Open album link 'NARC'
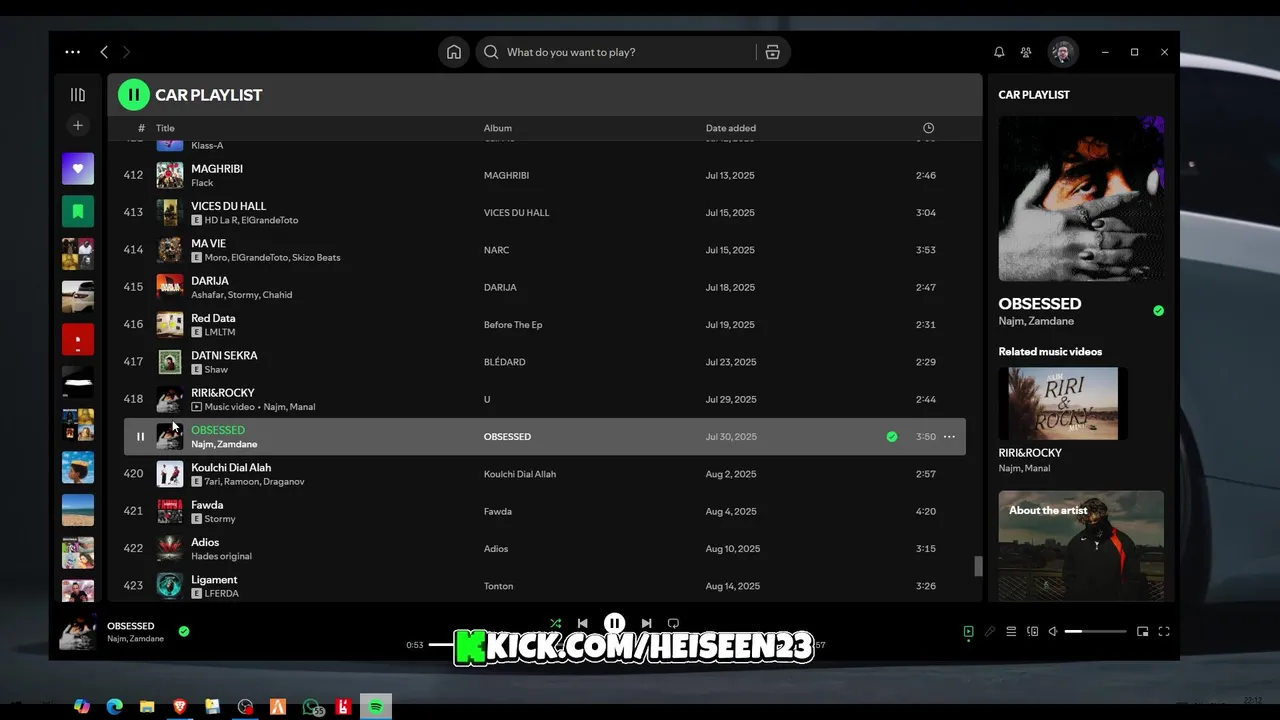 tap(496, 250)
